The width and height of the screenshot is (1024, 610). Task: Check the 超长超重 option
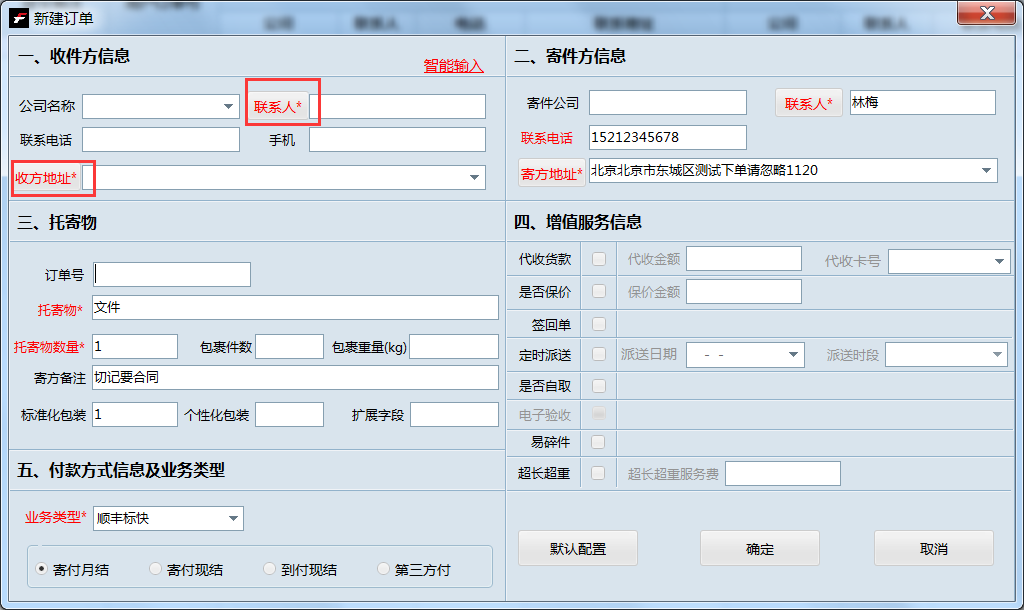tap(597, 472)
